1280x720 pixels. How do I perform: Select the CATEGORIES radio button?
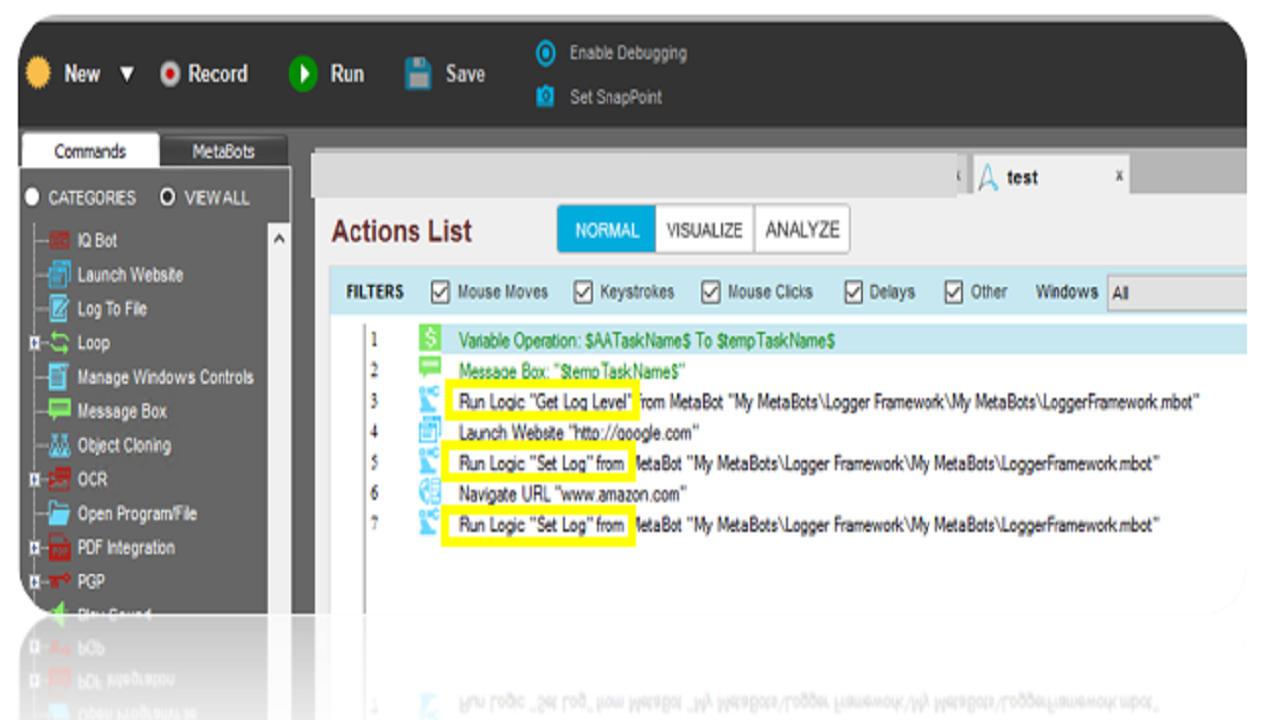[33, 197]
